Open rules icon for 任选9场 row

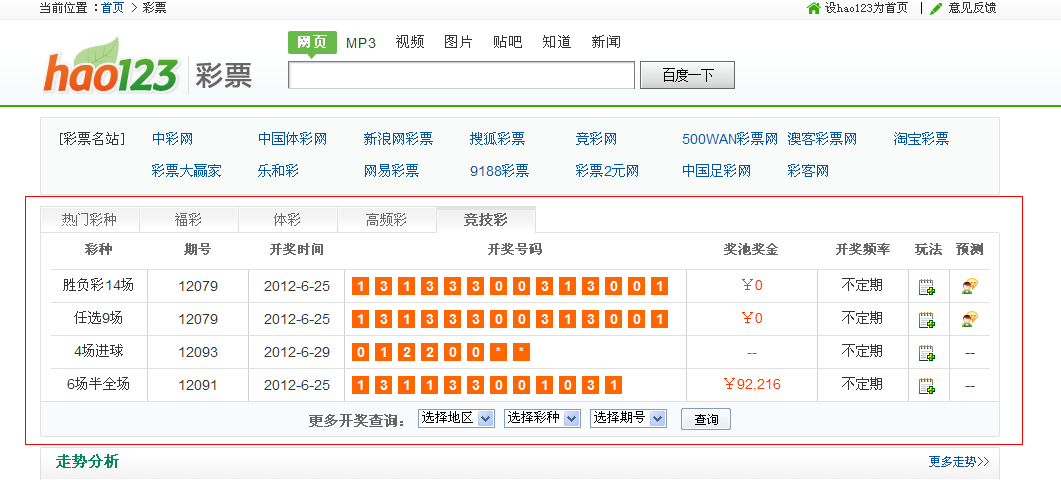coord(927,320)
